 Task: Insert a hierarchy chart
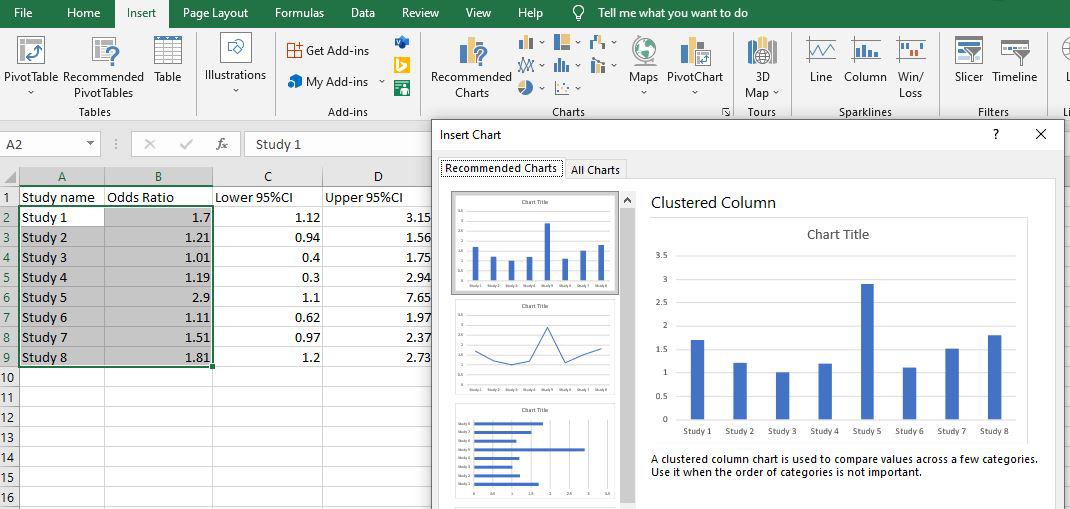pos(562,43)
